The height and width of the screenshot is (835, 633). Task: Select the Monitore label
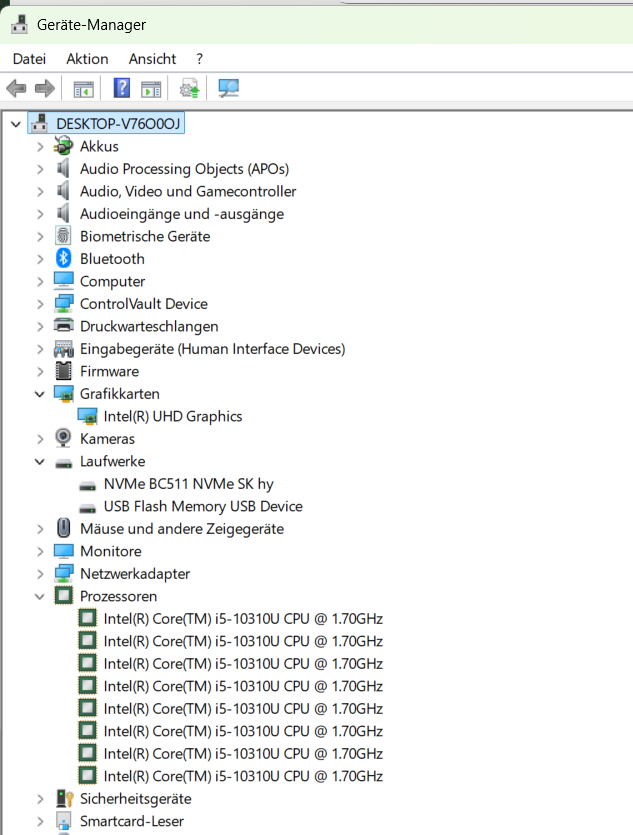(x=111, y=551)
